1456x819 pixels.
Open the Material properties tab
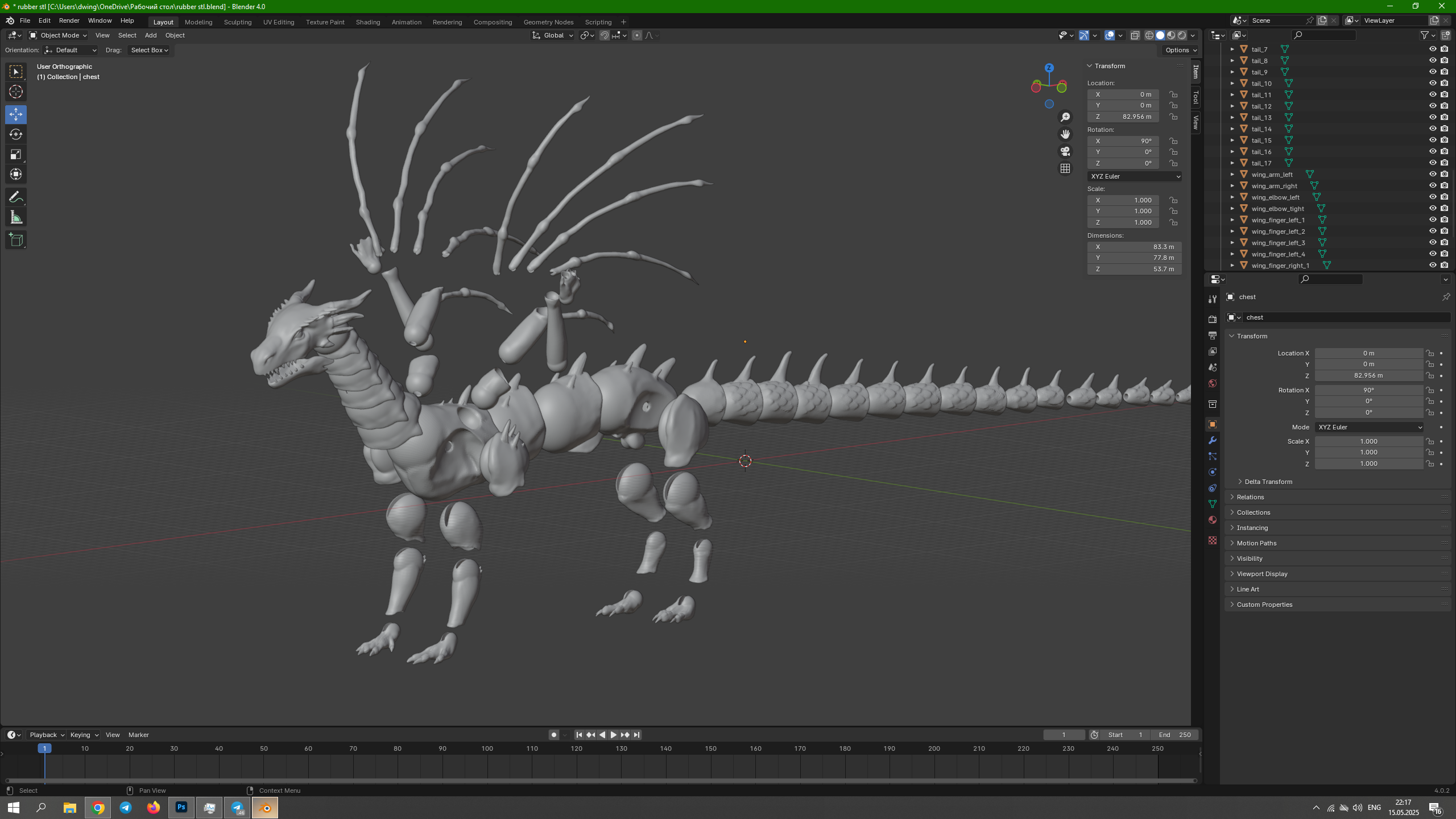click(x=1213, y=520)
